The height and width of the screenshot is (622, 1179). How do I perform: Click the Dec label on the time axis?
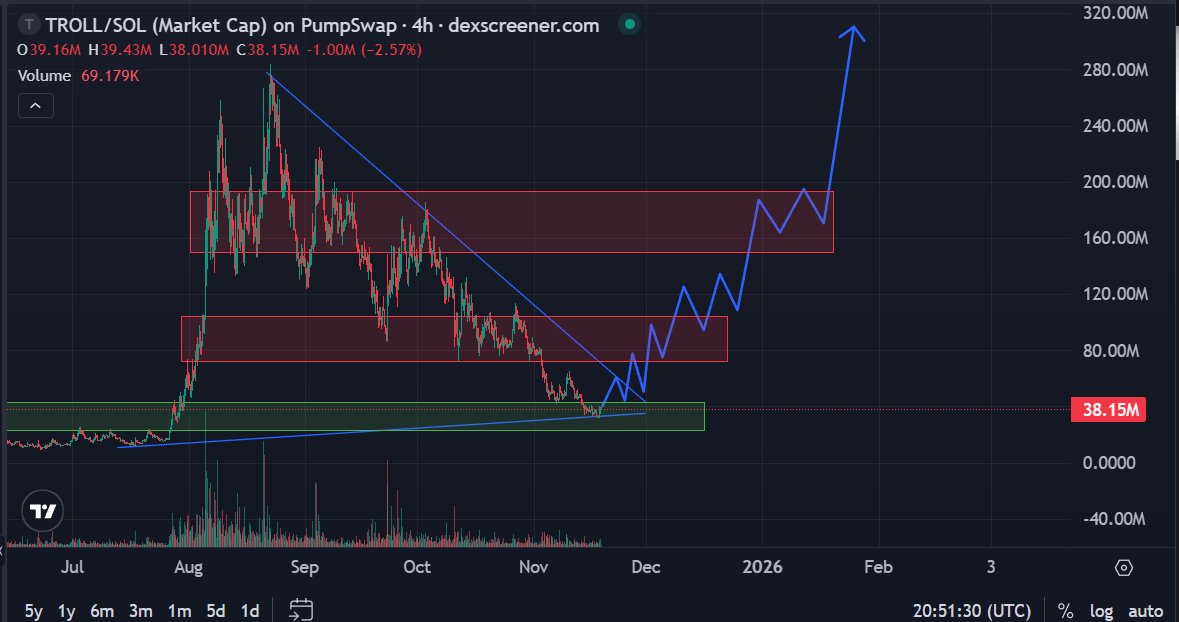(x=645, y=567)
